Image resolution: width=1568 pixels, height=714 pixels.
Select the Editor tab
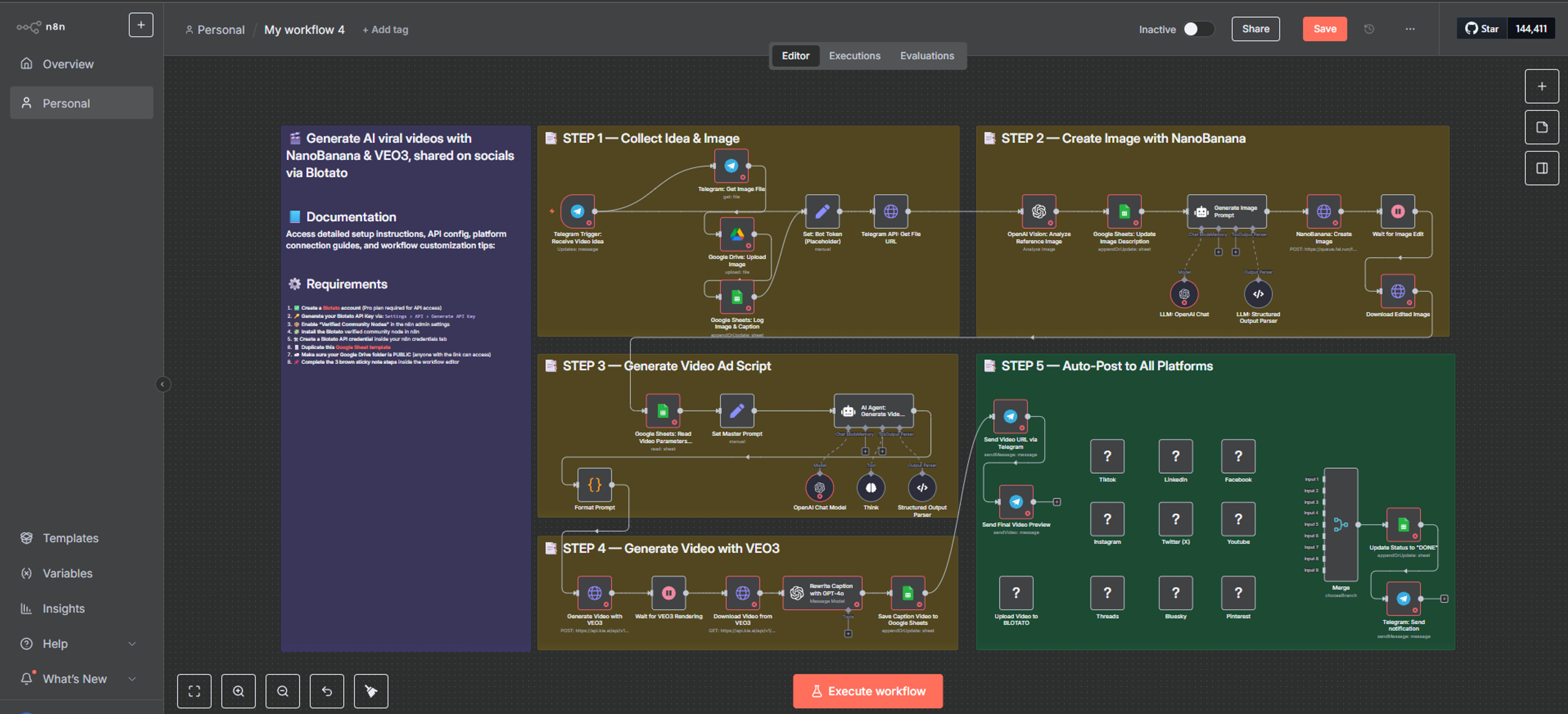pos(795,56)
